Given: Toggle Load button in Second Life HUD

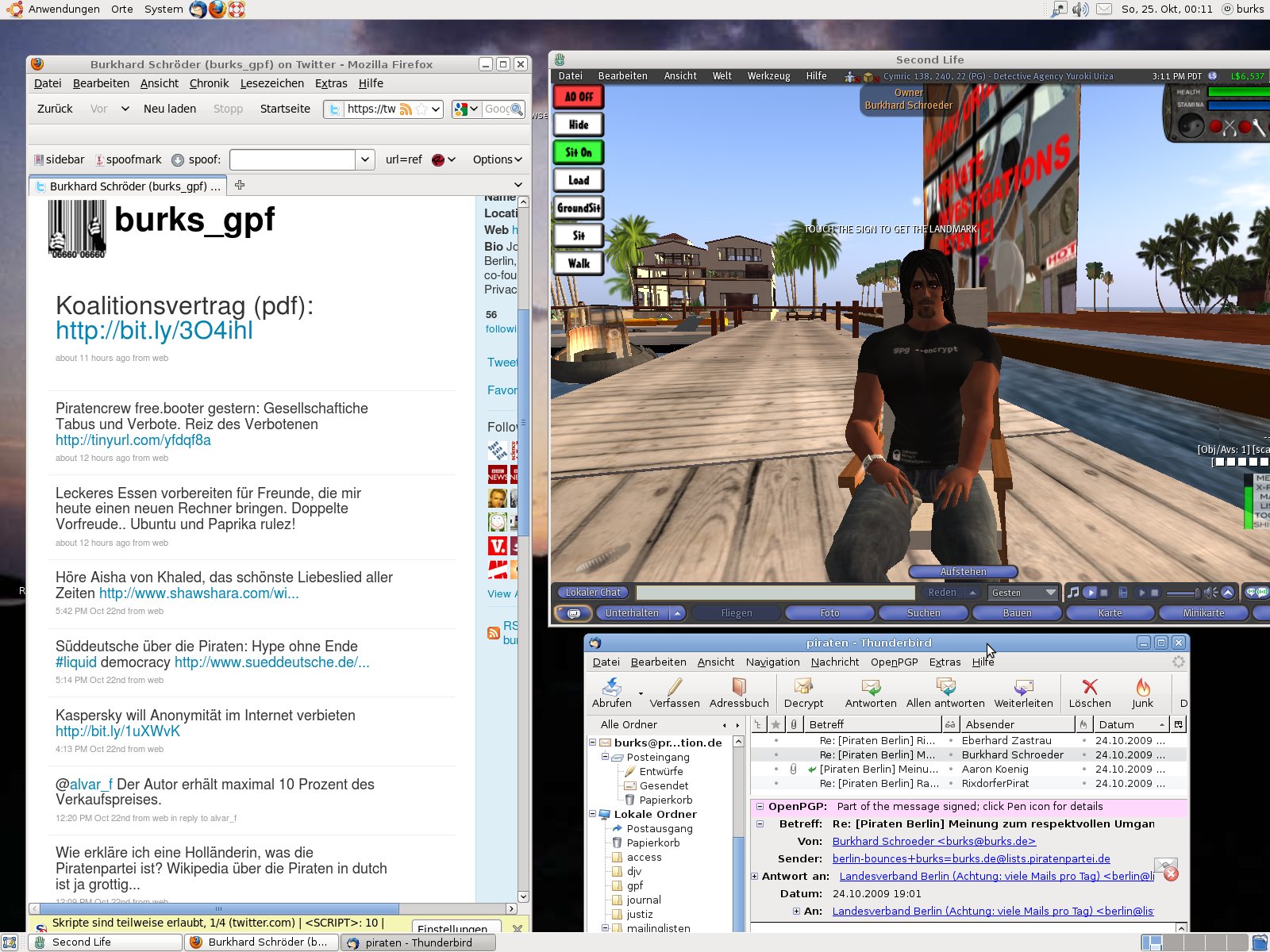Looking at the screenshot, I should [579, 180].
